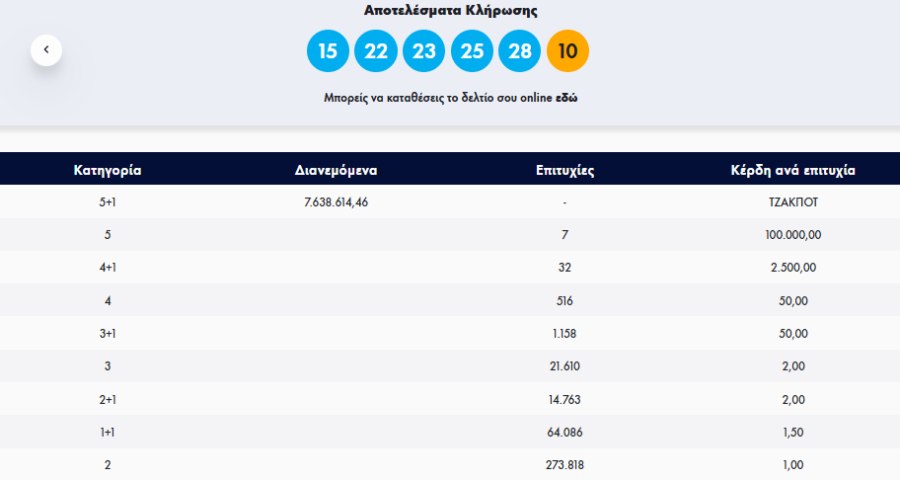900x480 pixels.
Task: Select the blue ball numbered 25
Action: coord(472,51)
